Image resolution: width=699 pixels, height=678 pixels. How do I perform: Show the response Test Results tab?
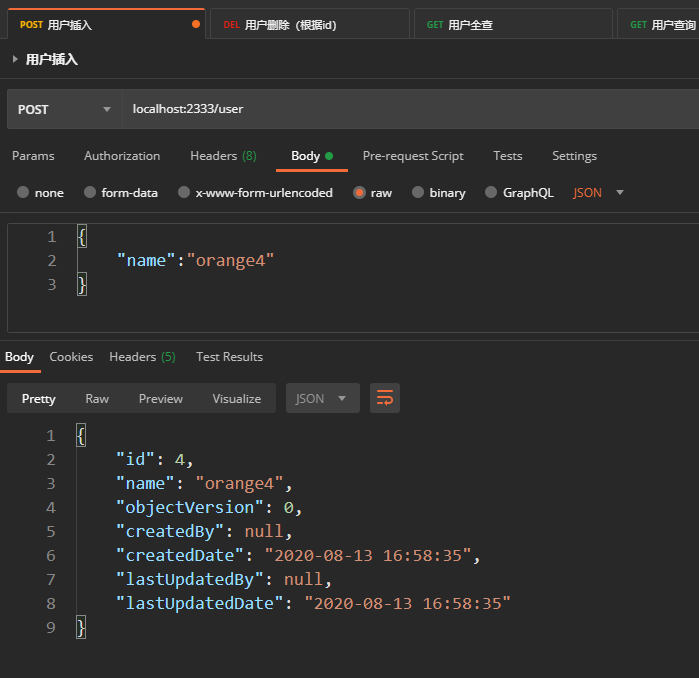tap(229, 357)
